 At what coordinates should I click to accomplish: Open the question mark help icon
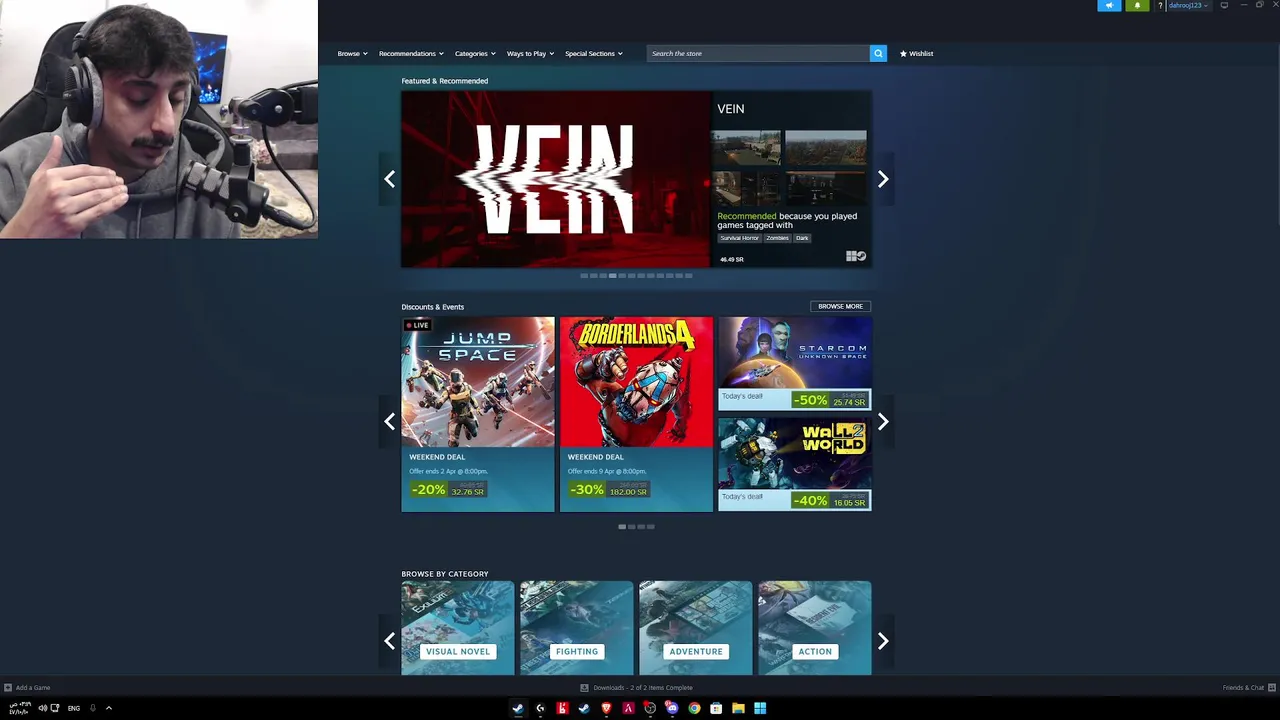point(1160,6)
